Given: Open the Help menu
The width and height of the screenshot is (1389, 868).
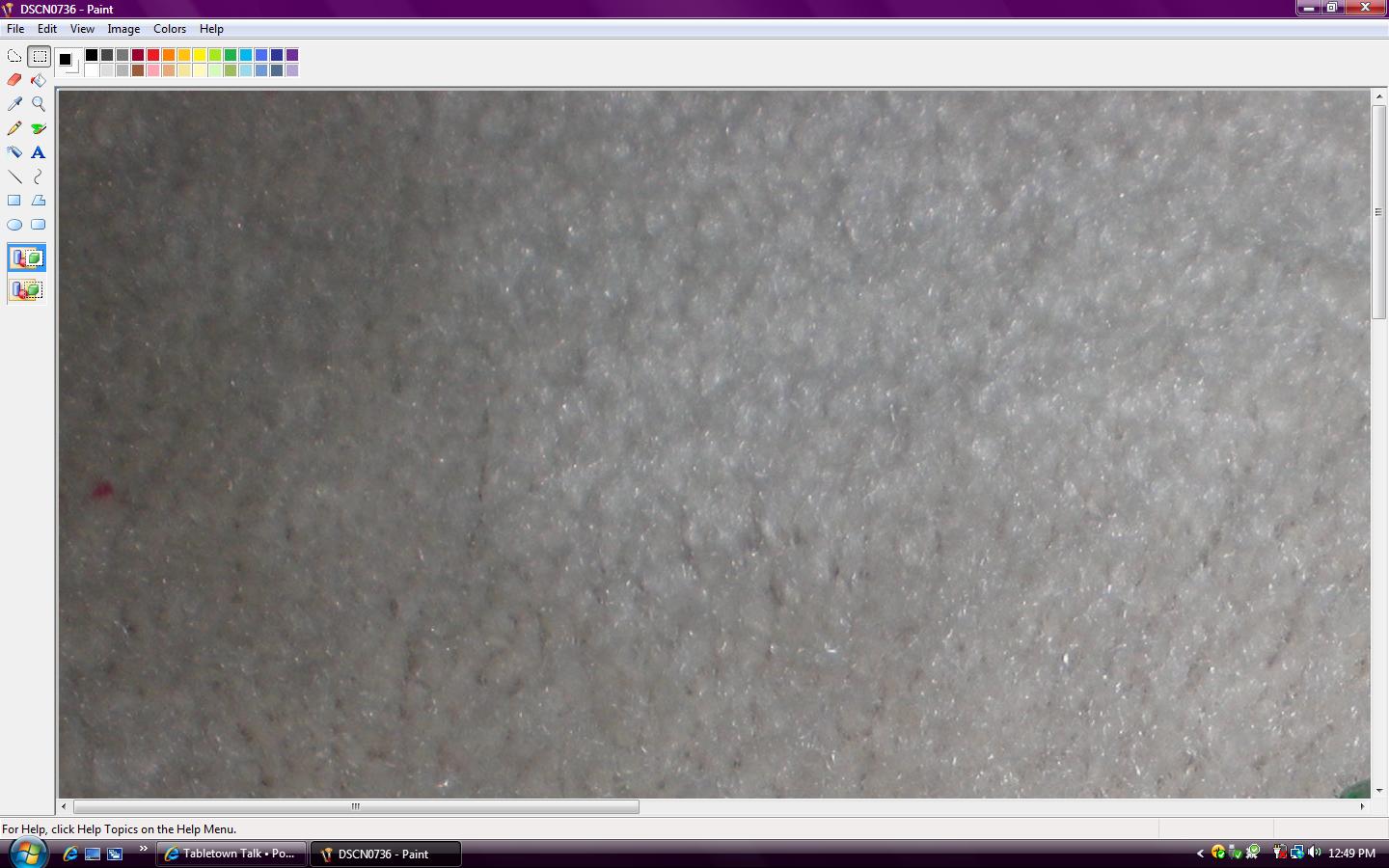Looking at the screenshot, I should pos(211,29).
